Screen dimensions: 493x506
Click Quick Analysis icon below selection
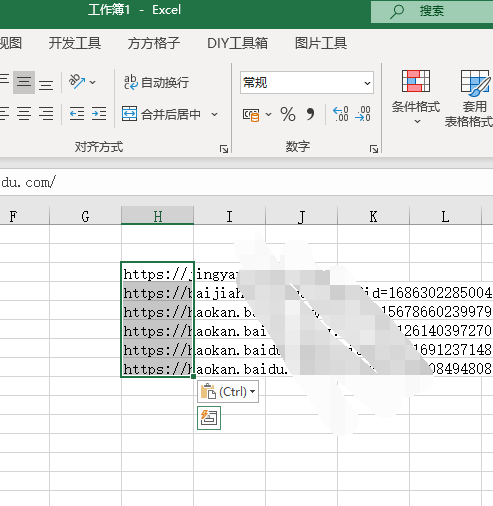click(209, 418)
